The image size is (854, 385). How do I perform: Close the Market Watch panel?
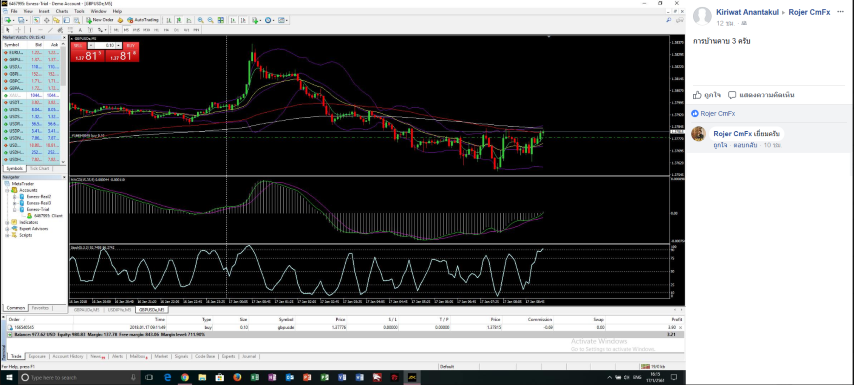click(64, 38)
